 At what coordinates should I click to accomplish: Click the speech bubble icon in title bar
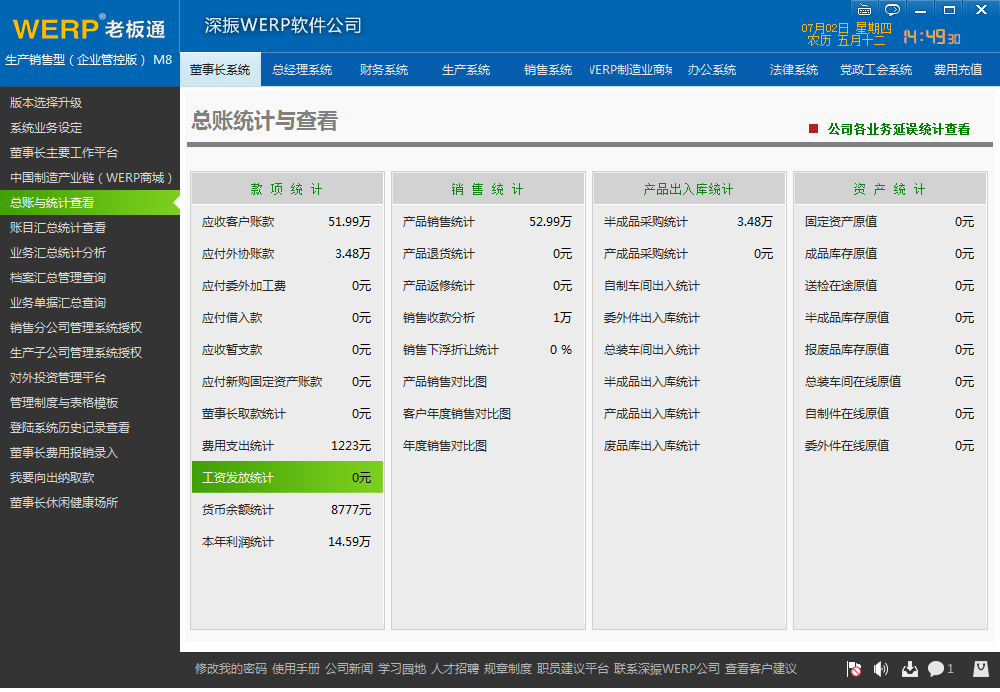892,10
